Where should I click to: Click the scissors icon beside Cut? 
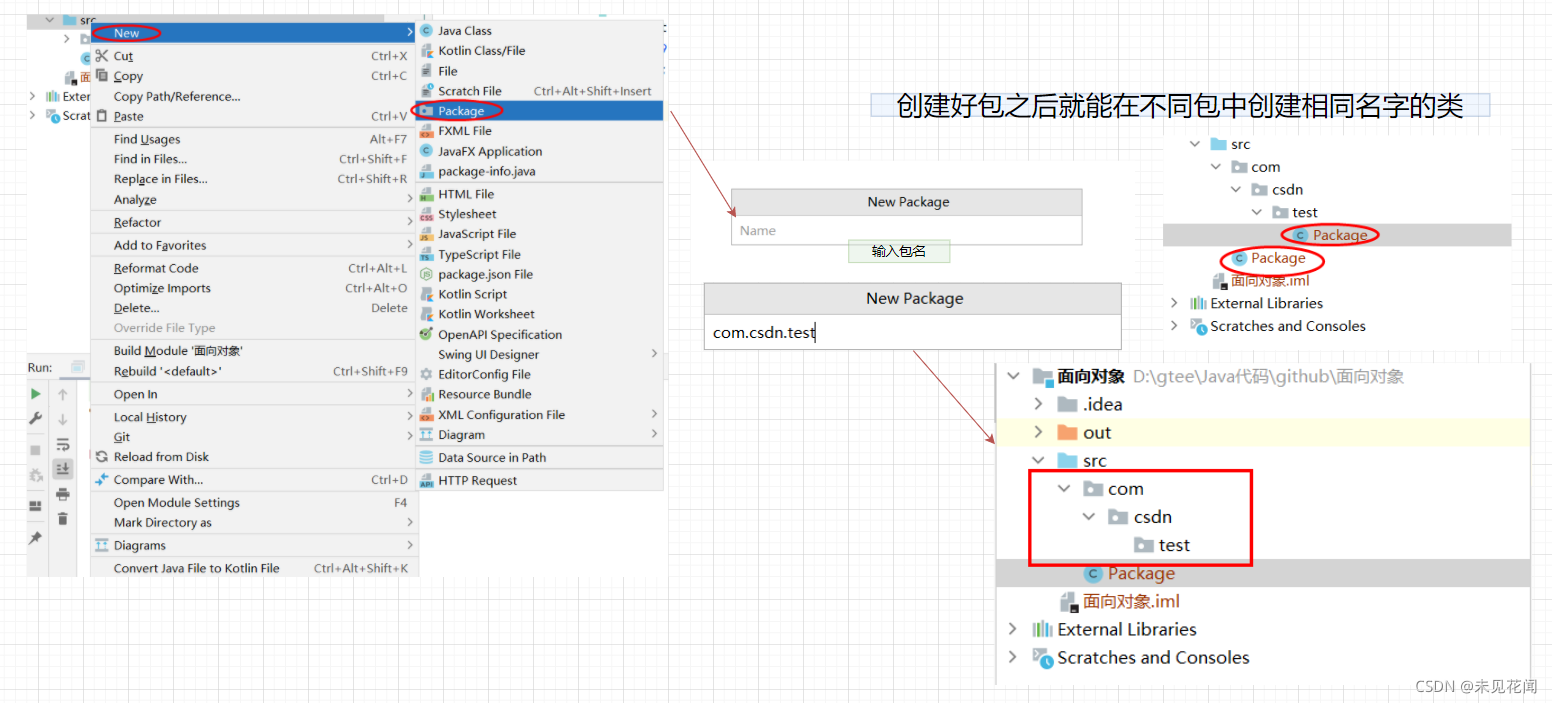(101, 56)
